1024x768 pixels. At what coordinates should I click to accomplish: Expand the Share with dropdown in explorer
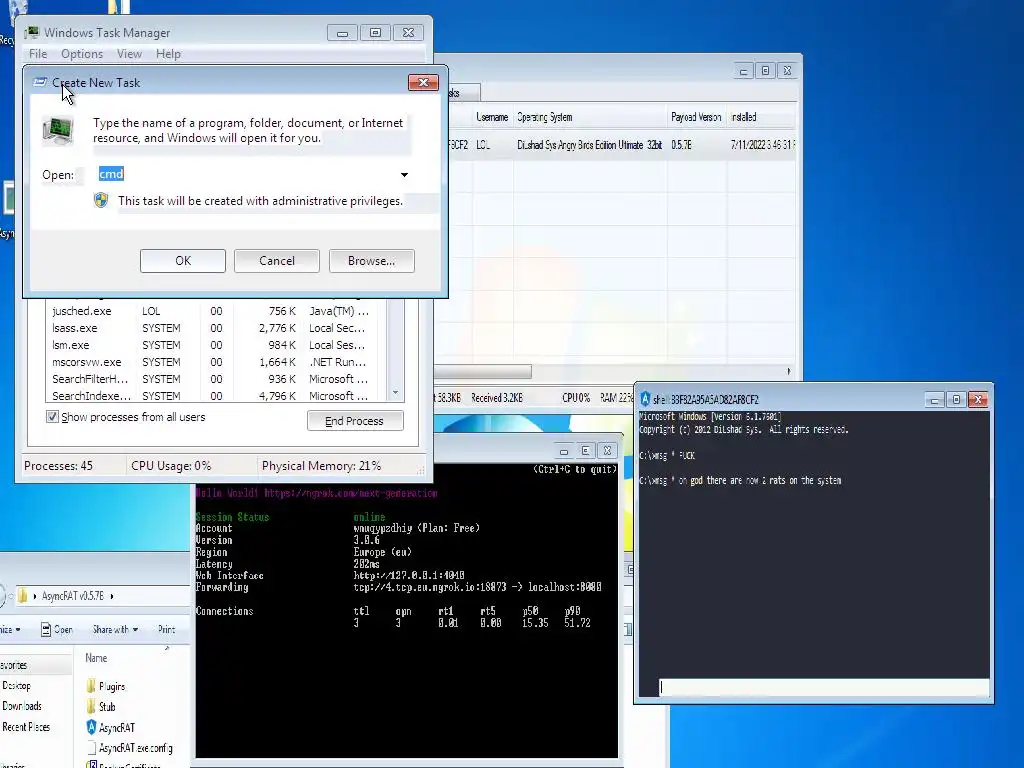[x=115, y=630]
